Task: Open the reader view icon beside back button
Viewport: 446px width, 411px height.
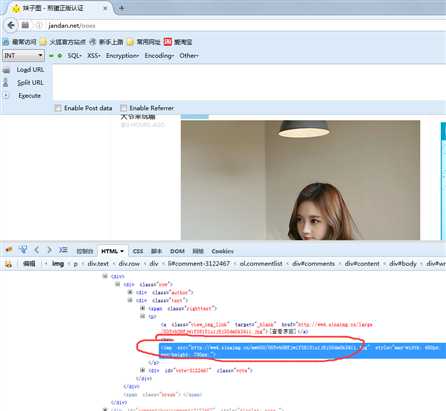Action: click(x=25, y=25)
